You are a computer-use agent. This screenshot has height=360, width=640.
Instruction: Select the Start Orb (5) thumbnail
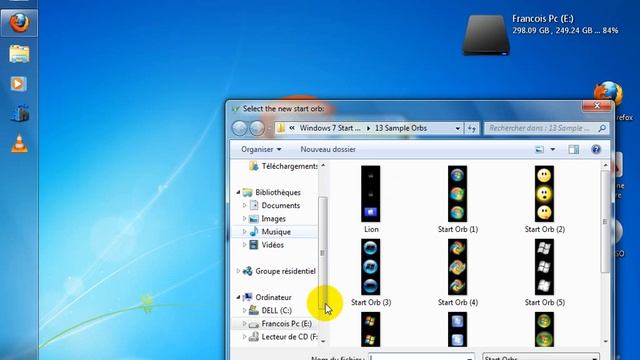[544, 267]
